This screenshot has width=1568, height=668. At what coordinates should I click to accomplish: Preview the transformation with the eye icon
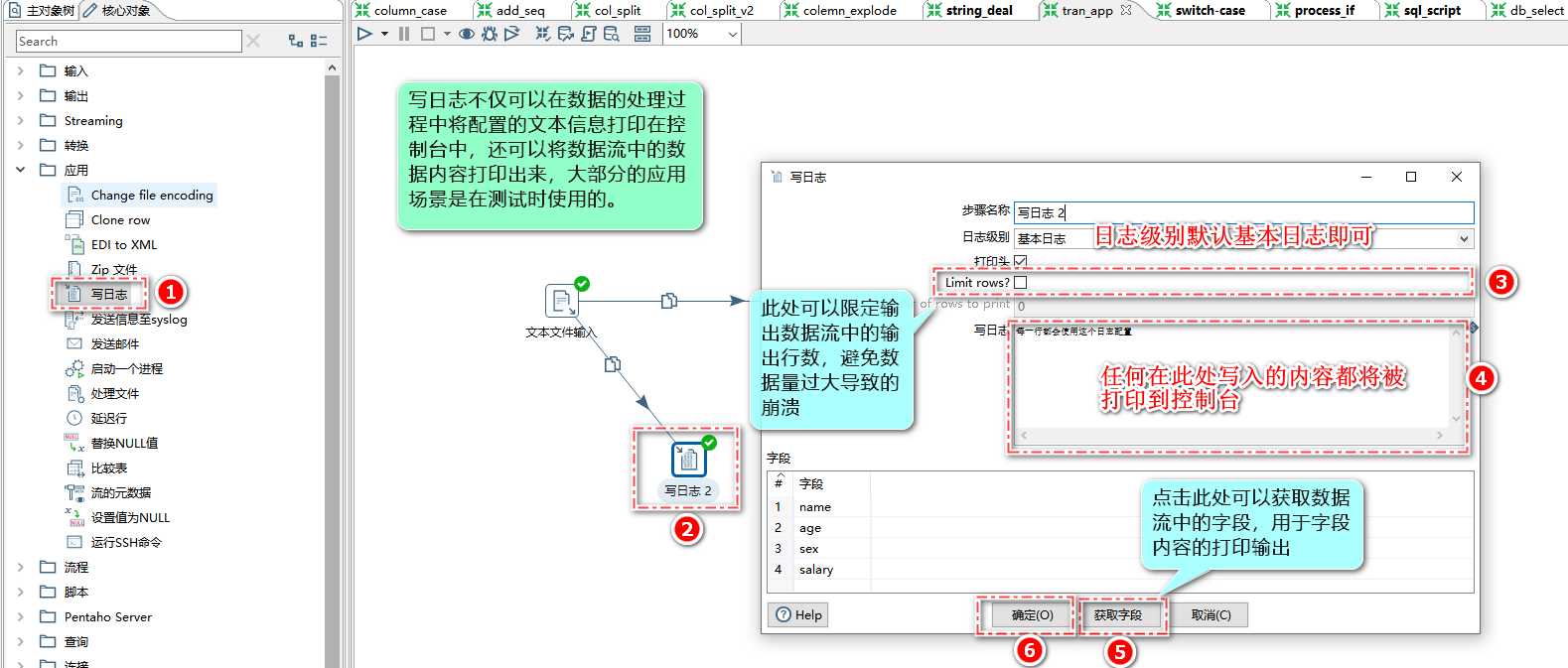point(466,34)
